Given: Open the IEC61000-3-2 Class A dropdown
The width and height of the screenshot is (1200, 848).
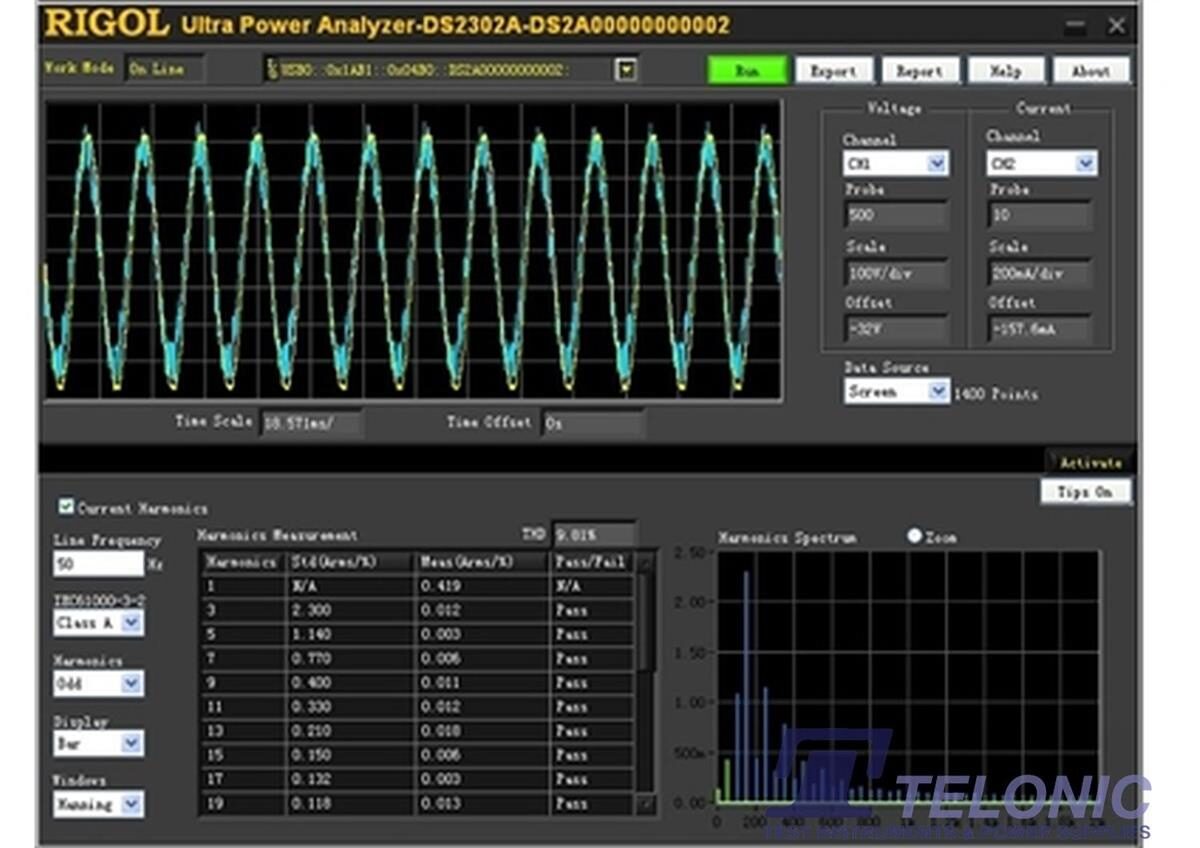Looking at the screenshot, I should [132, 623].
